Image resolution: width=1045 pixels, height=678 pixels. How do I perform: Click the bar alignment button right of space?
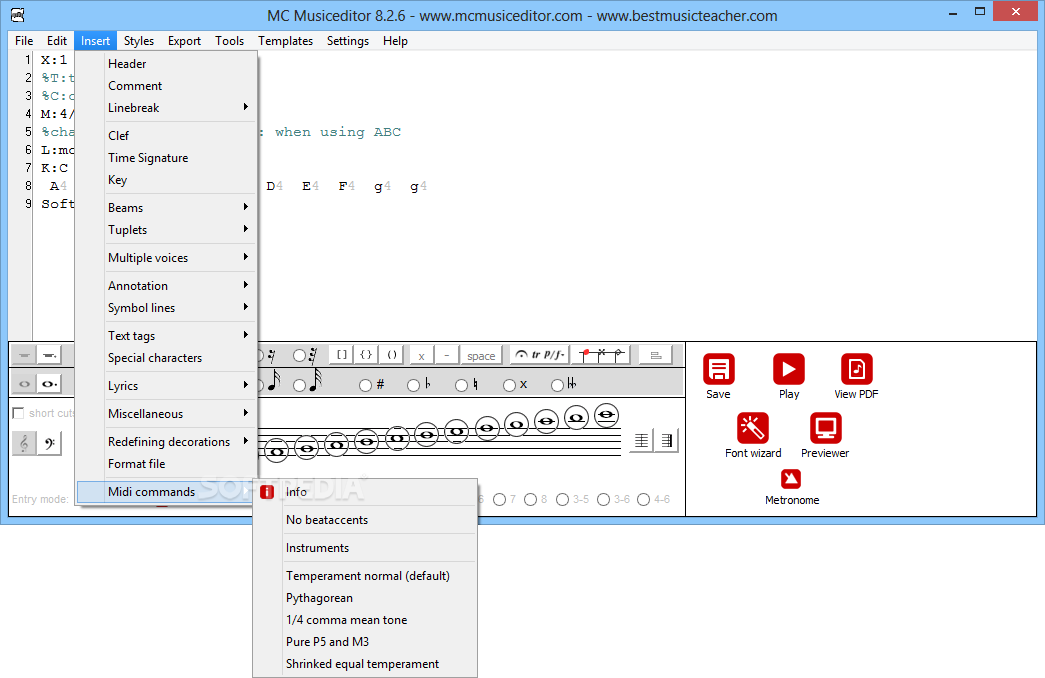(655, 355)
